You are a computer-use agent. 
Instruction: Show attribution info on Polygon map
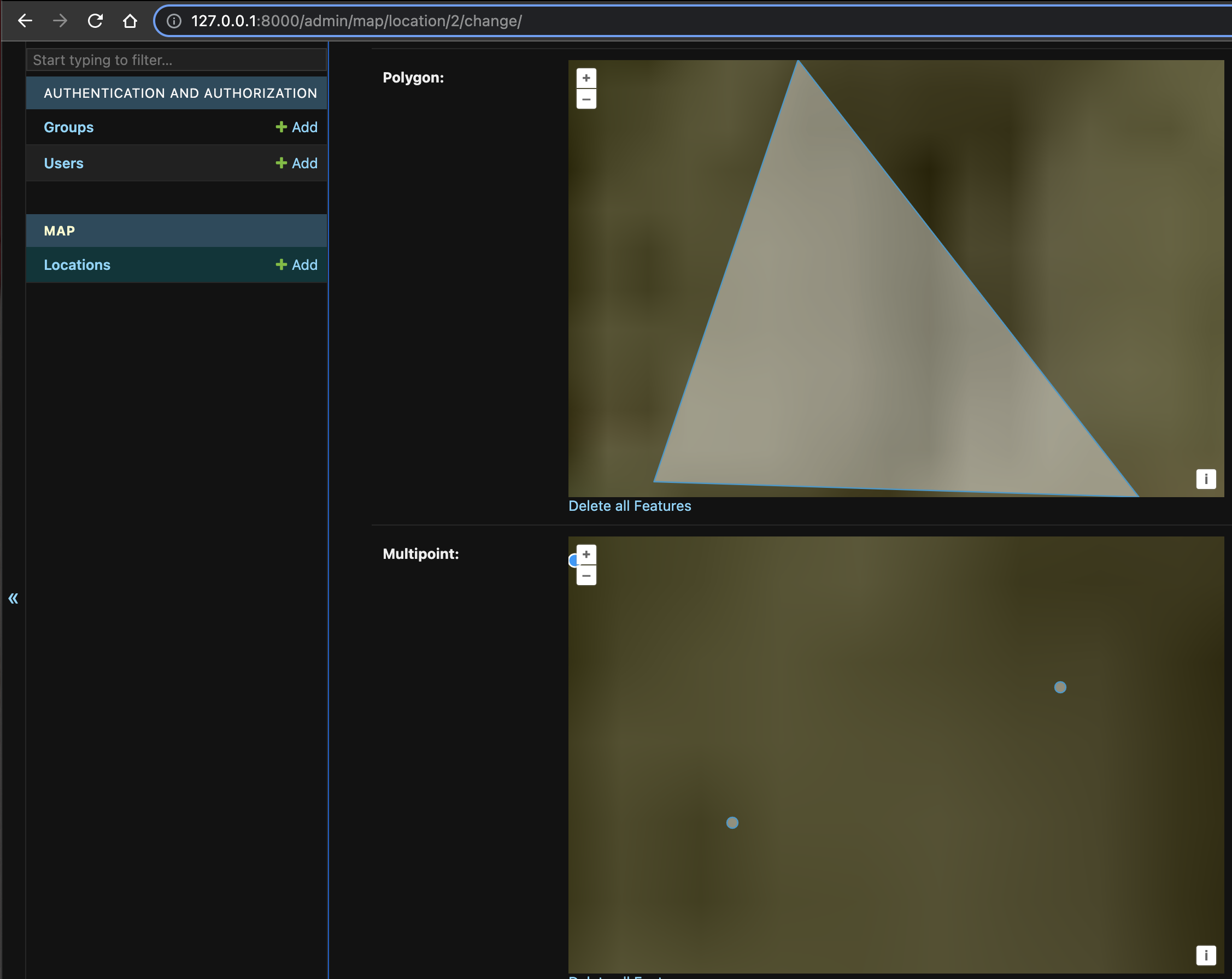click(1206, 479)
